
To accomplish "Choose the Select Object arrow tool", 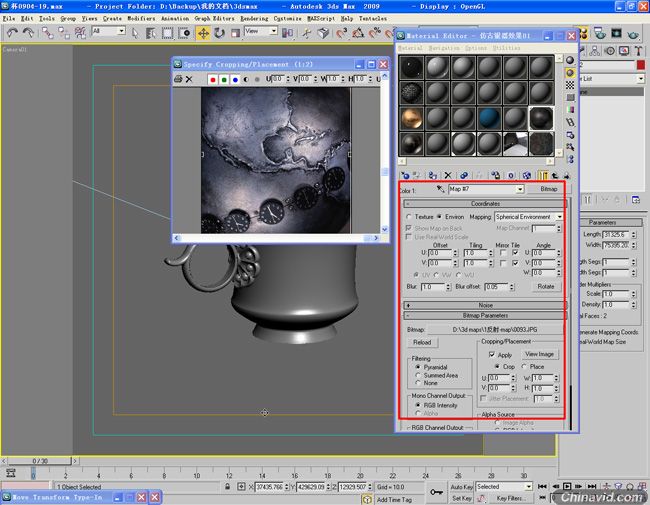I will (x=135, y=33).
